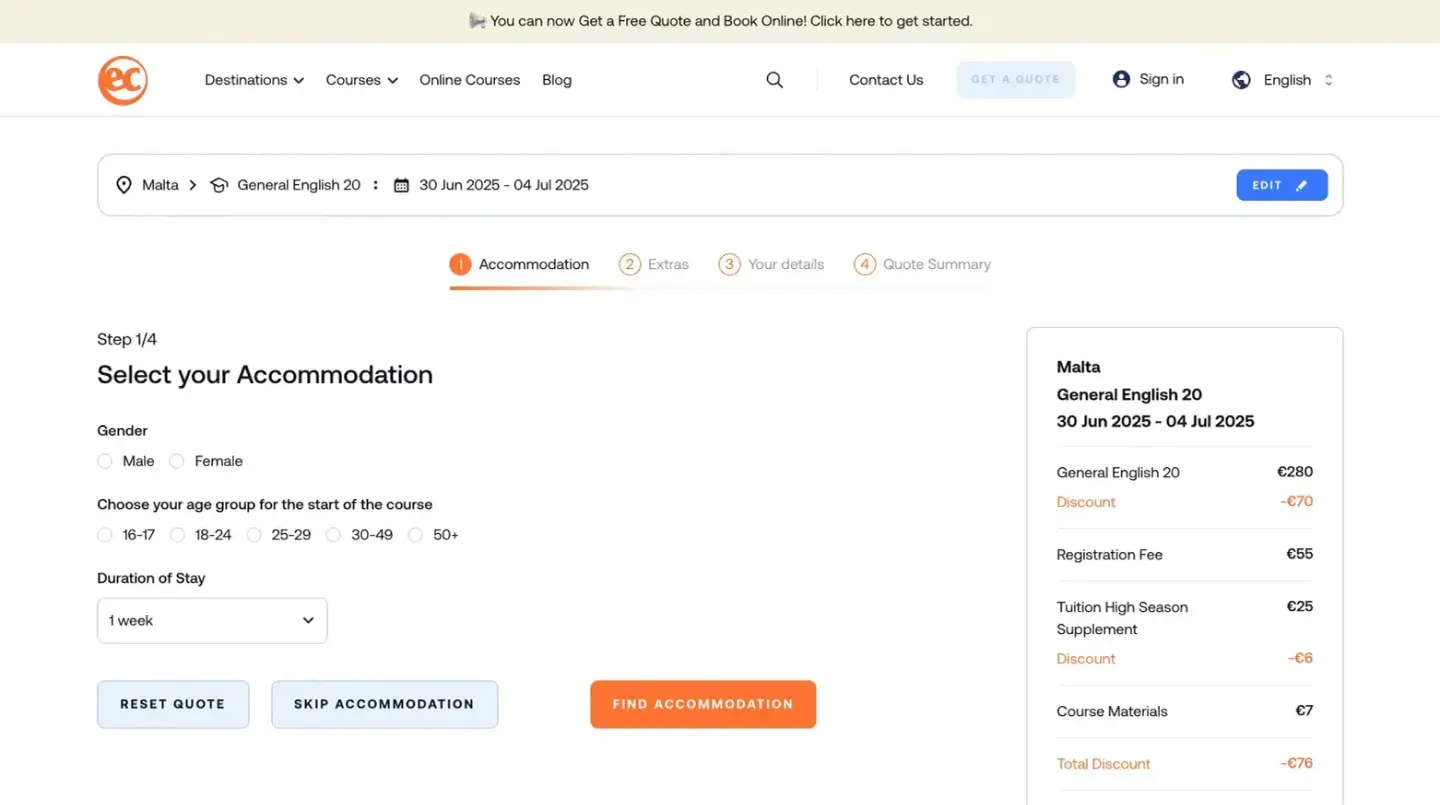Open the Online Courses page
1440x805 pixels.
point(469,80)
